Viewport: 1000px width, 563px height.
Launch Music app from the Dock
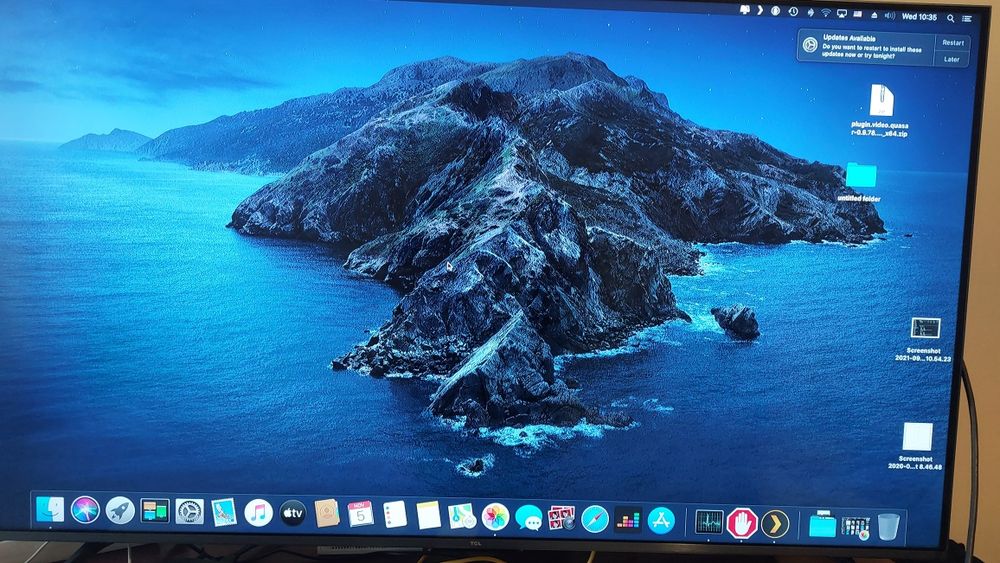[258, 513]
